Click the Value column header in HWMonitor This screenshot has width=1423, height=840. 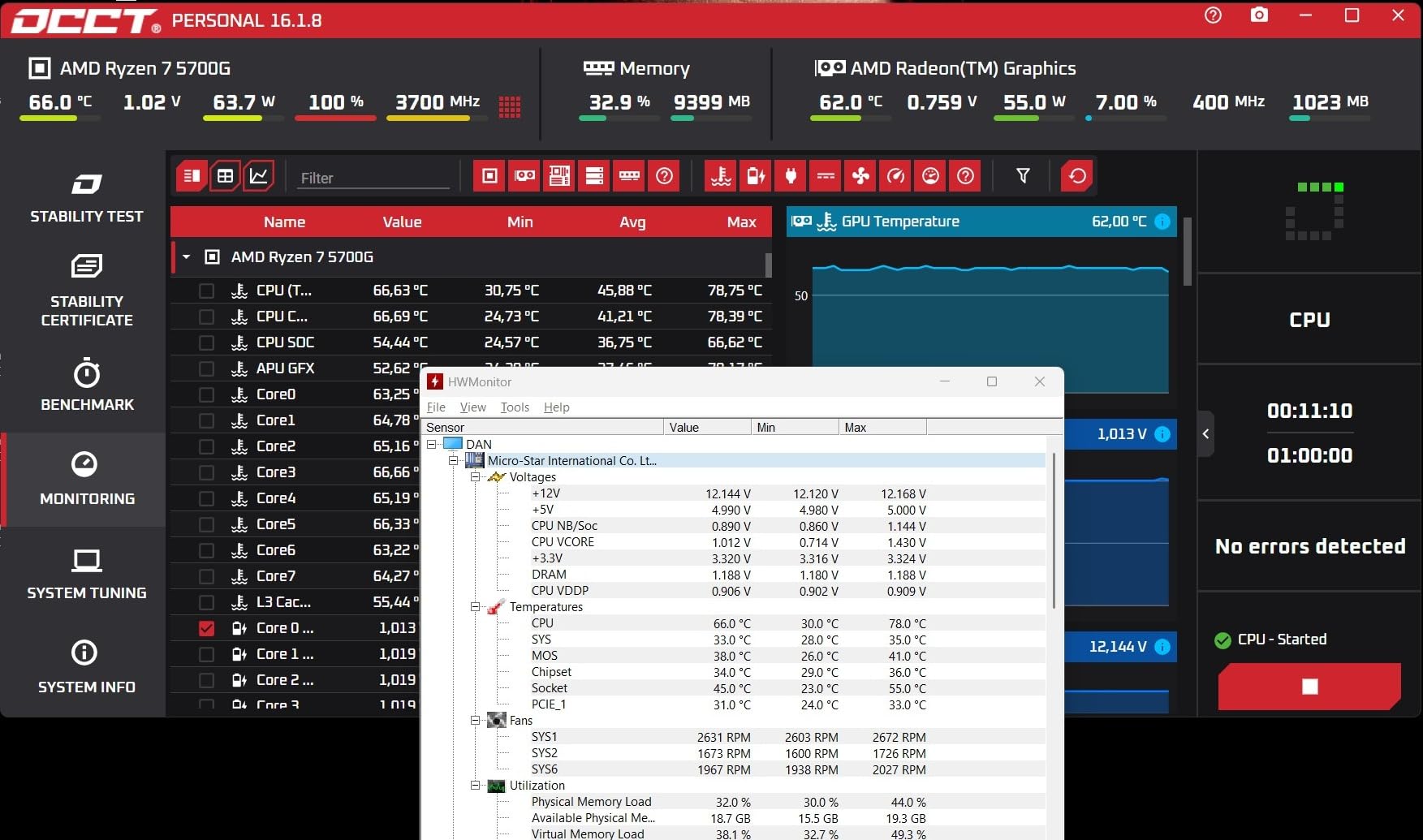click(707, 428)
